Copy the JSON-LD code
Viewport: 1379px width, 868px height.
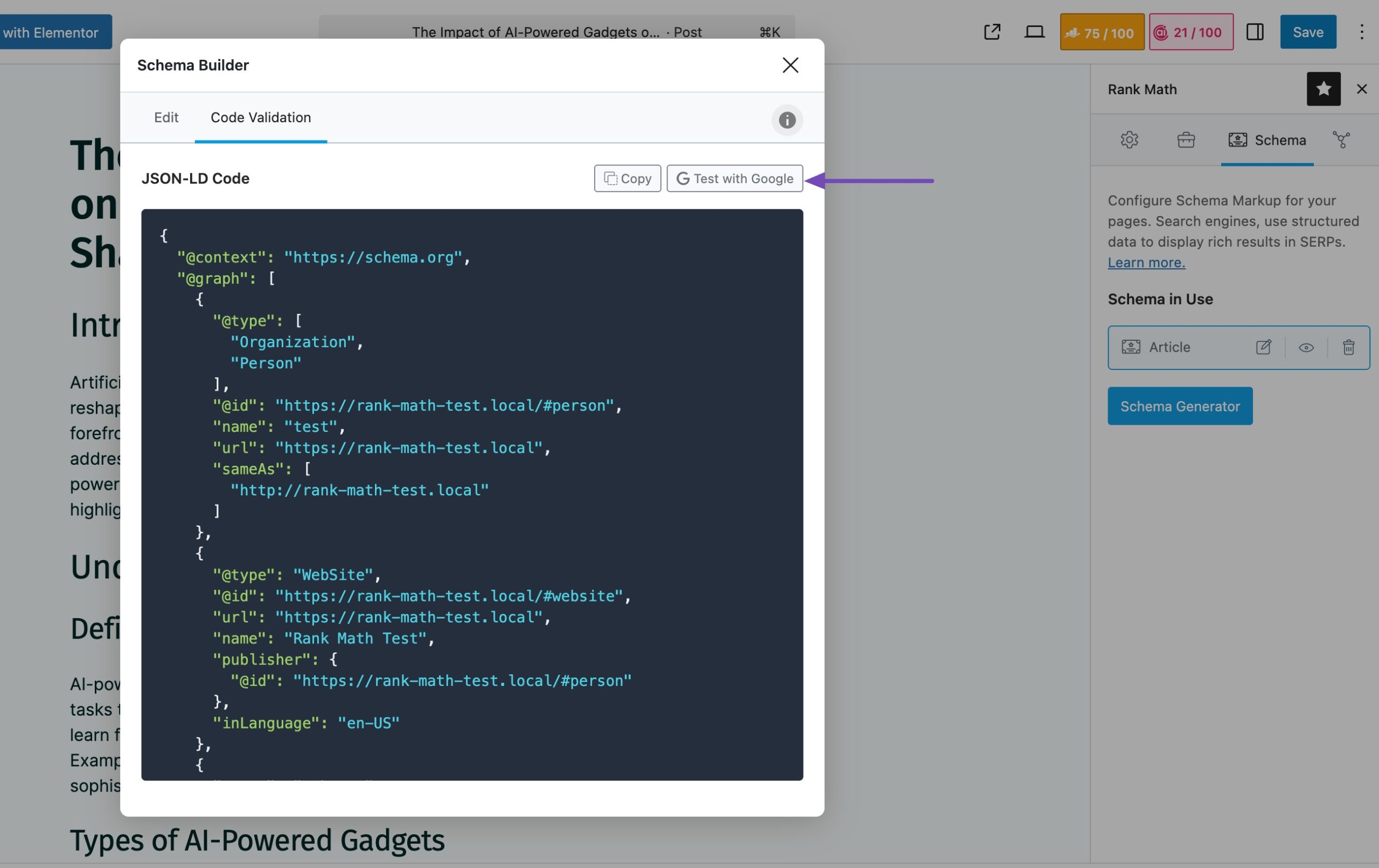[x=627, y=178]
